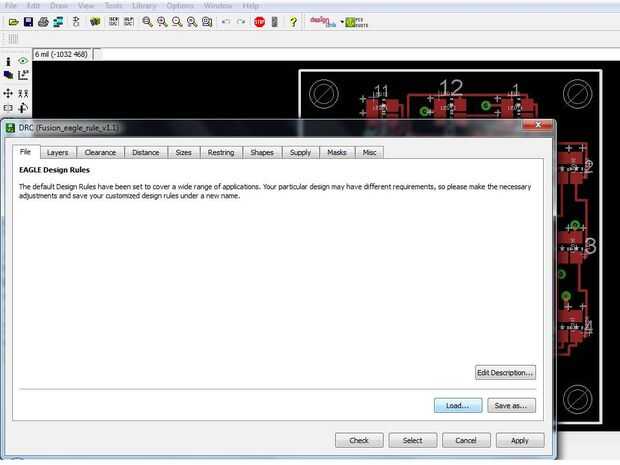
Task: Click the 'EAGLE Design Rules' heading text
Action: (55, 170)
